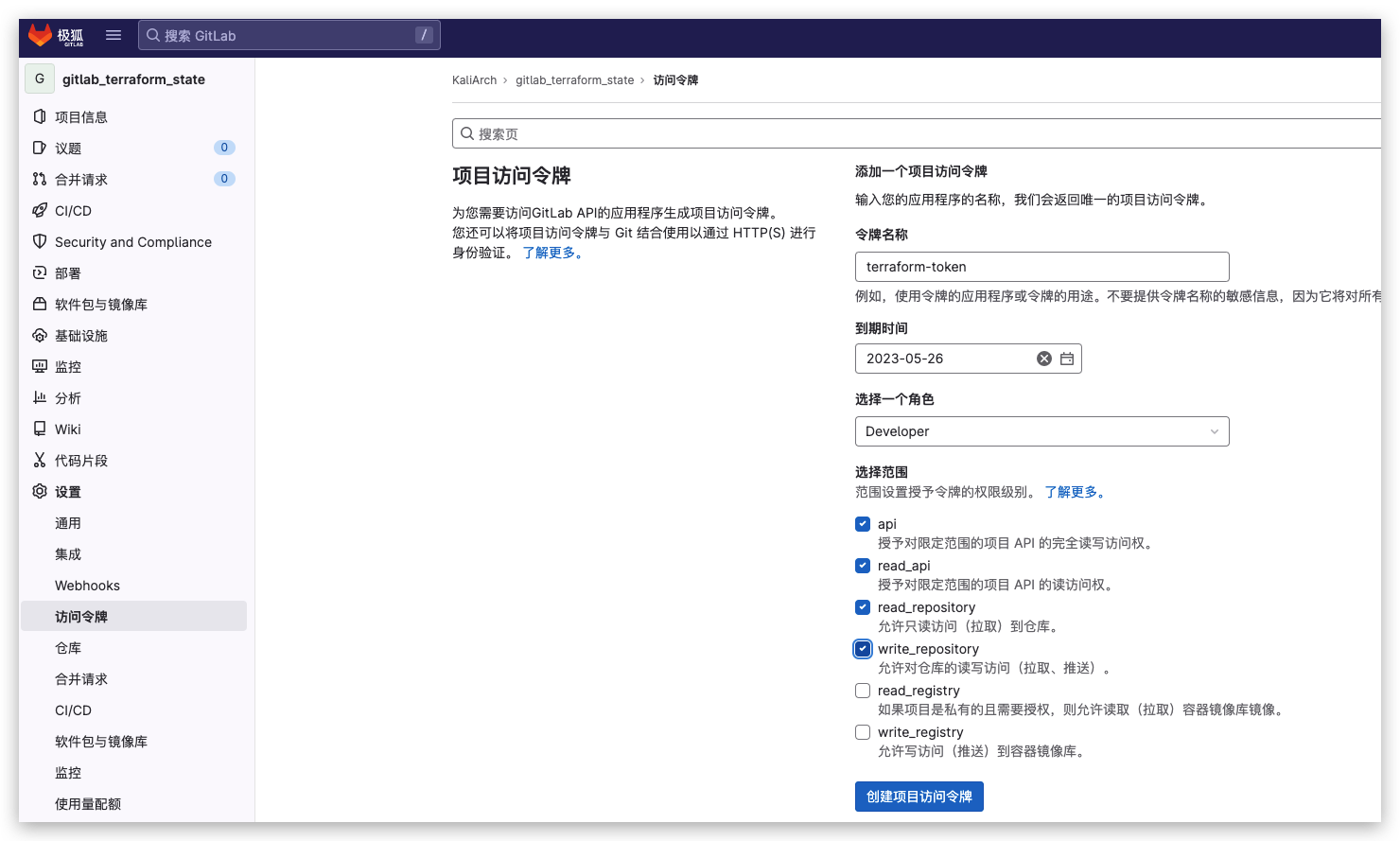Enable the read_registry scope checkbox
The image size is (1400, 841).
click(x=863, y=691)
